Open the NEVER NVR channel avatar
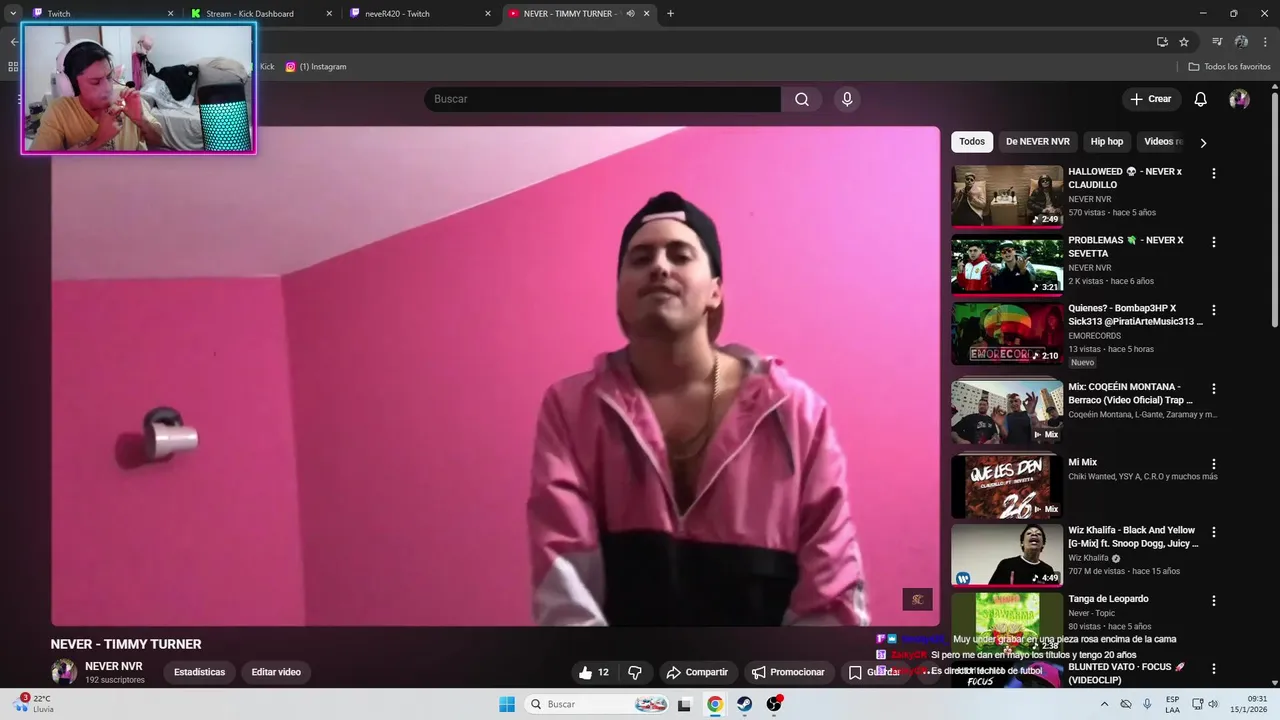This screenshot has width=1280, height=720. (x=64, y=672)
